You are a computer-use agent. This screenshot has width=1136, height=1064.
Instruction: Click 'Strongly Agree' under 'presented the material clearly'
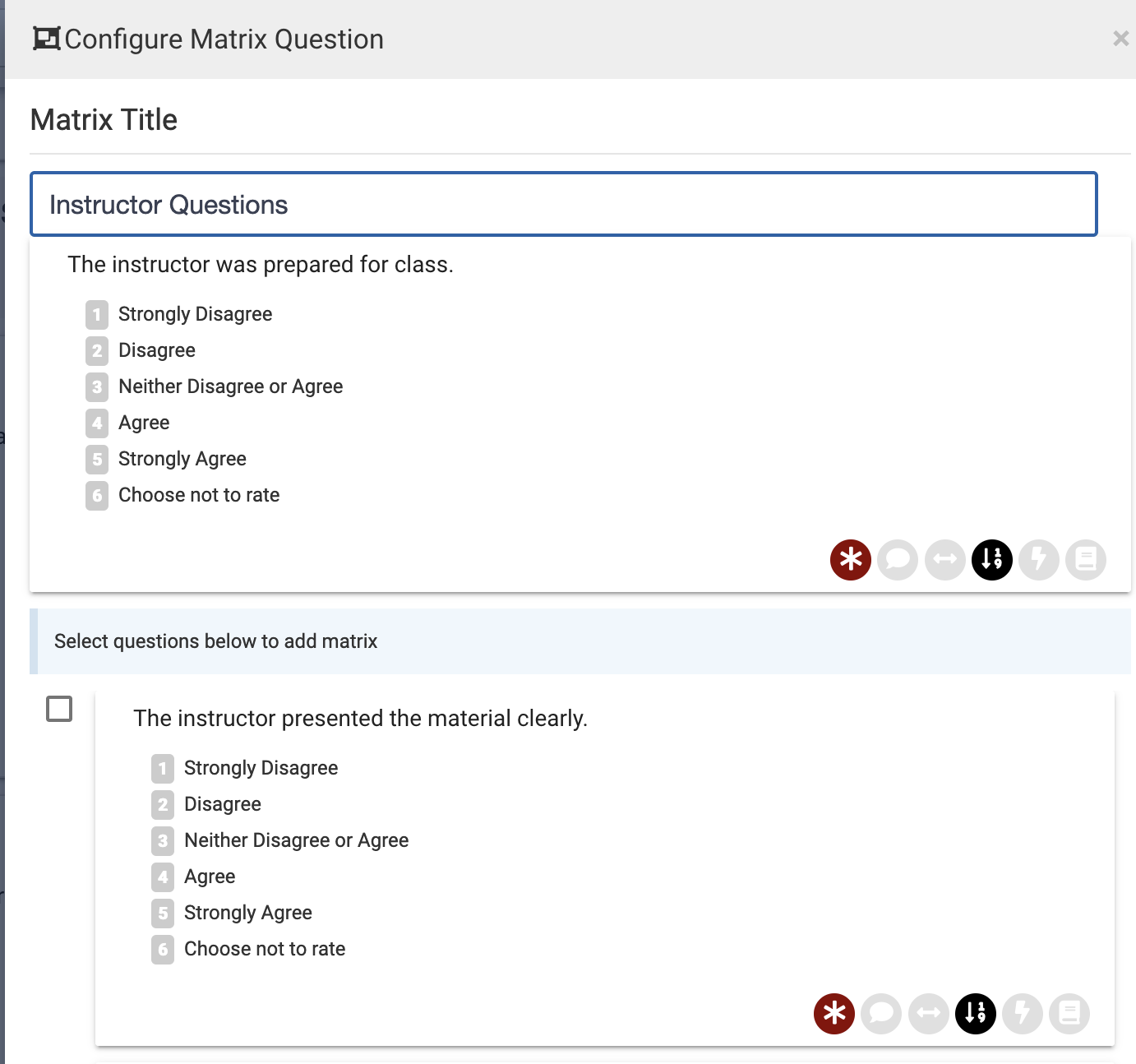tap(248, 913)
